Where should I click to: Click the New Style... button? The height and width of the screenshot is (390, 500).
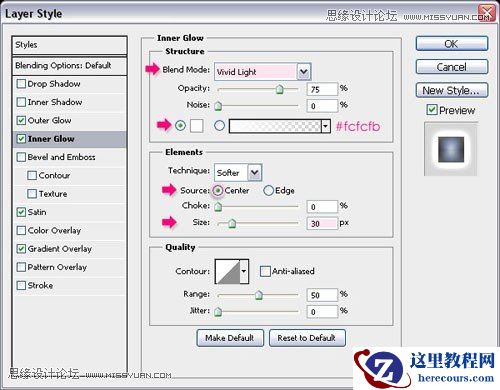tap(452, 90)
